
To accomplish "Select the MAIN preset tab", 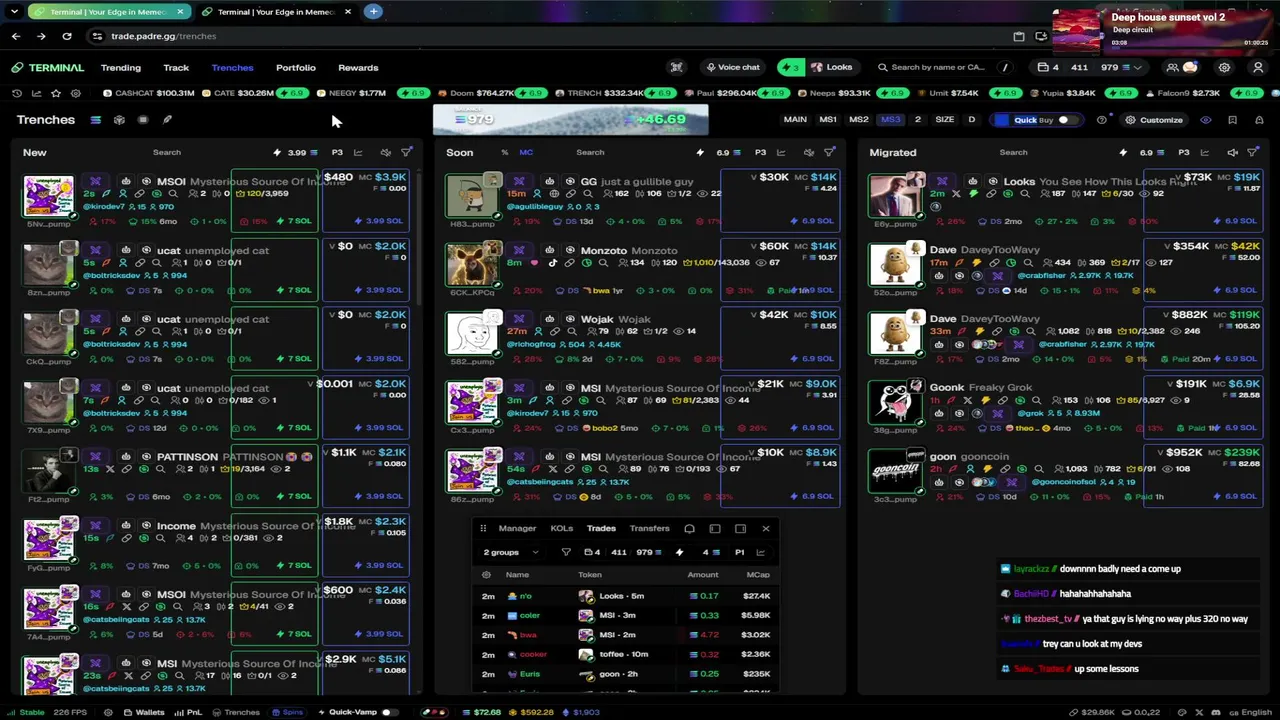I will [795, 120].
